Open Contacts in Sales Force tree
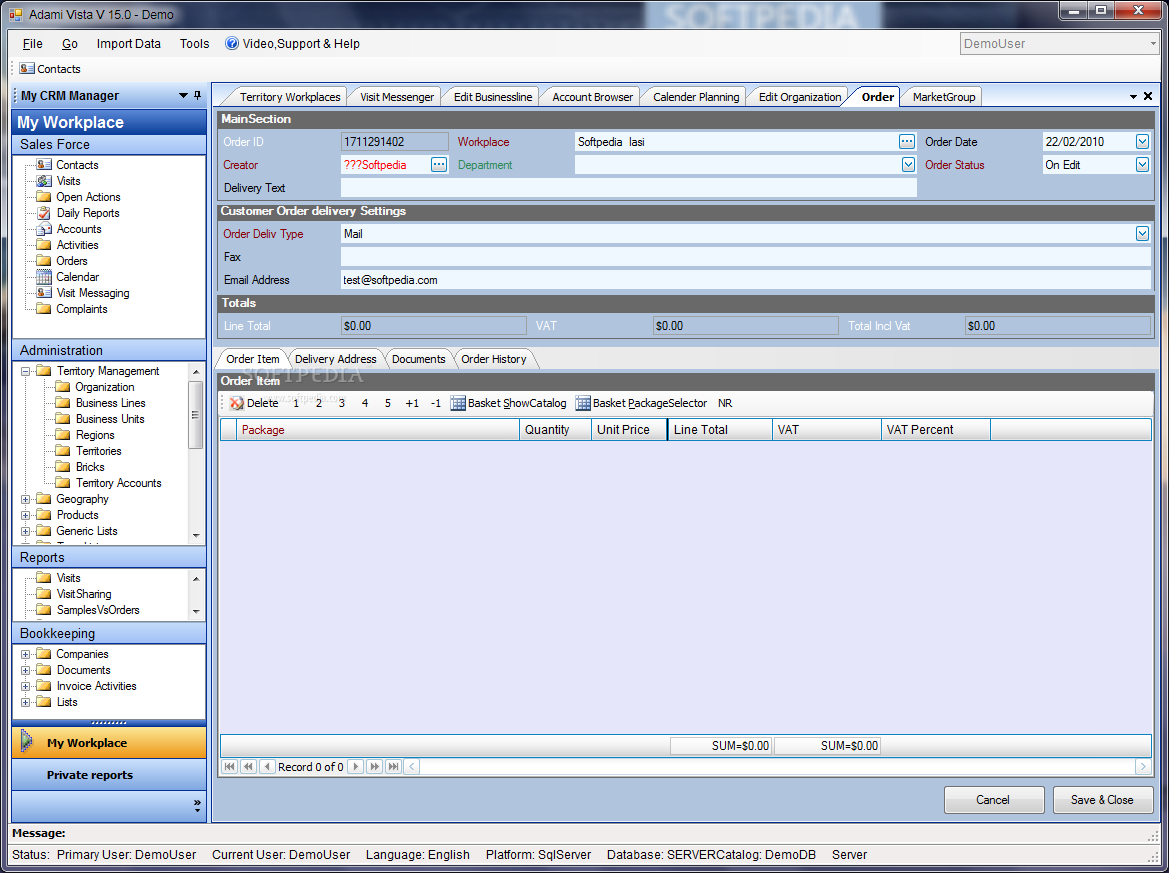This screenshot has width=1169, height=873. (x=77, y=165)
